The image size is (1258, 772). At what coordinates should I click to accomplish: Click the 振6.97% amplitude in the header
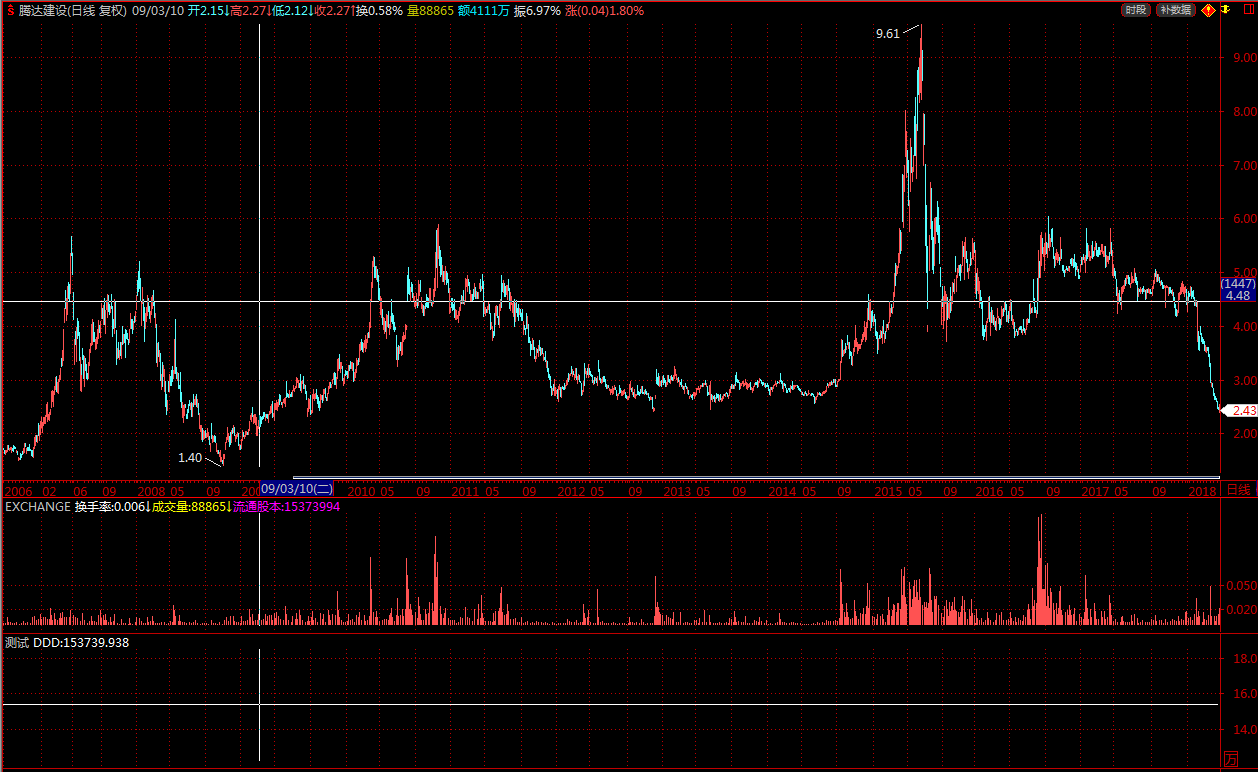coord(537,10)
